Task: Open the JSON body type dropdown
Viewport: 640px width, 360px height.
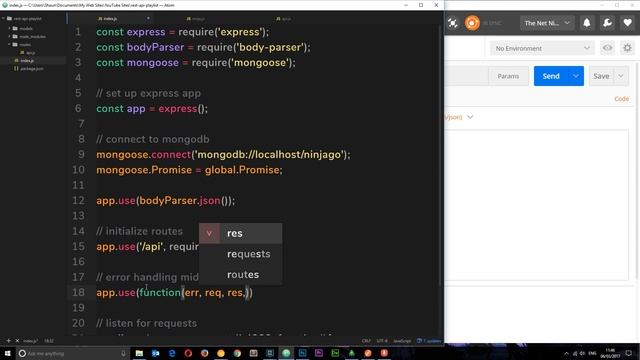Action: [x=470, y=117]
